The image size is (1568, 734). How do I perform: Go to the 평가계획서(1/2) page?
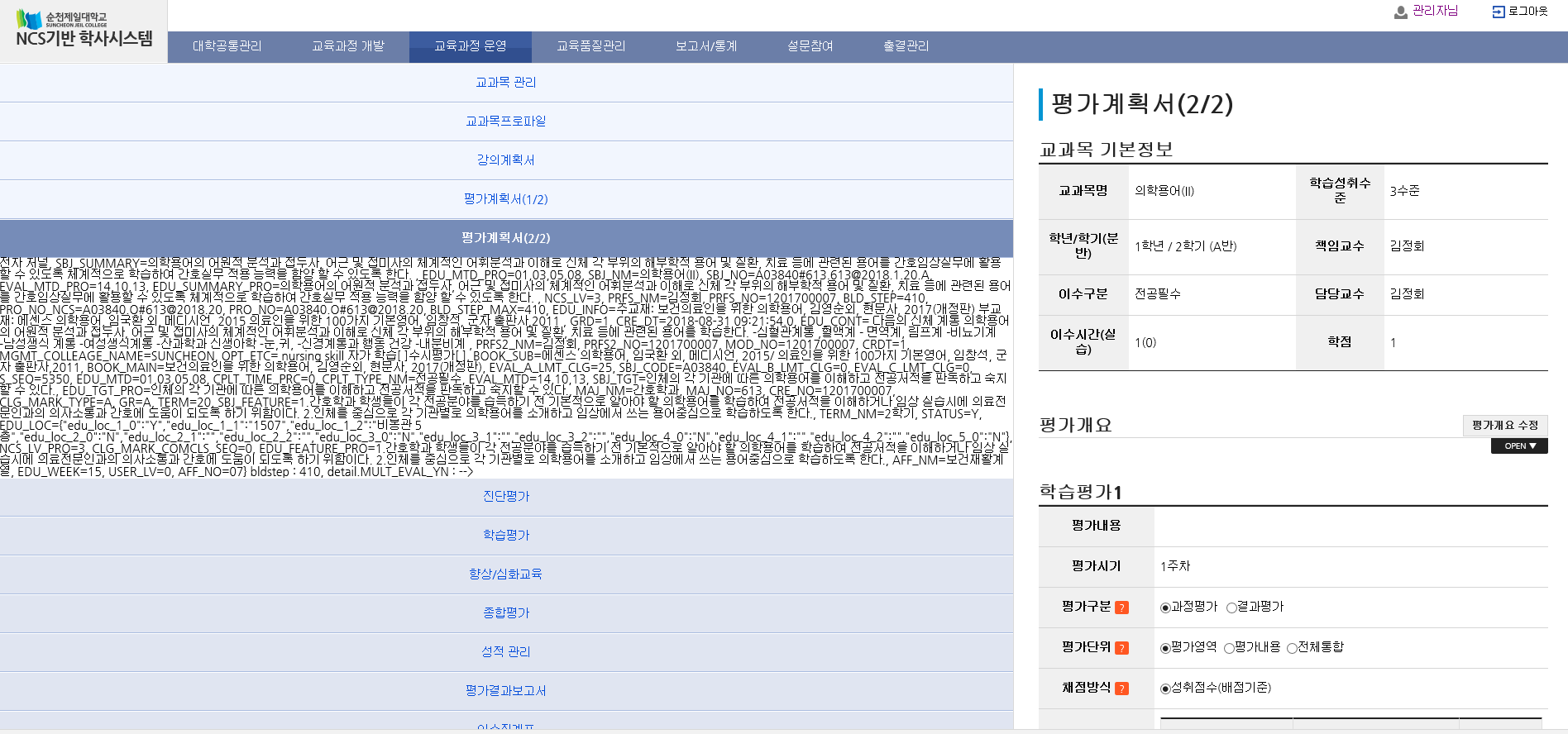click(x=505, y=199)
